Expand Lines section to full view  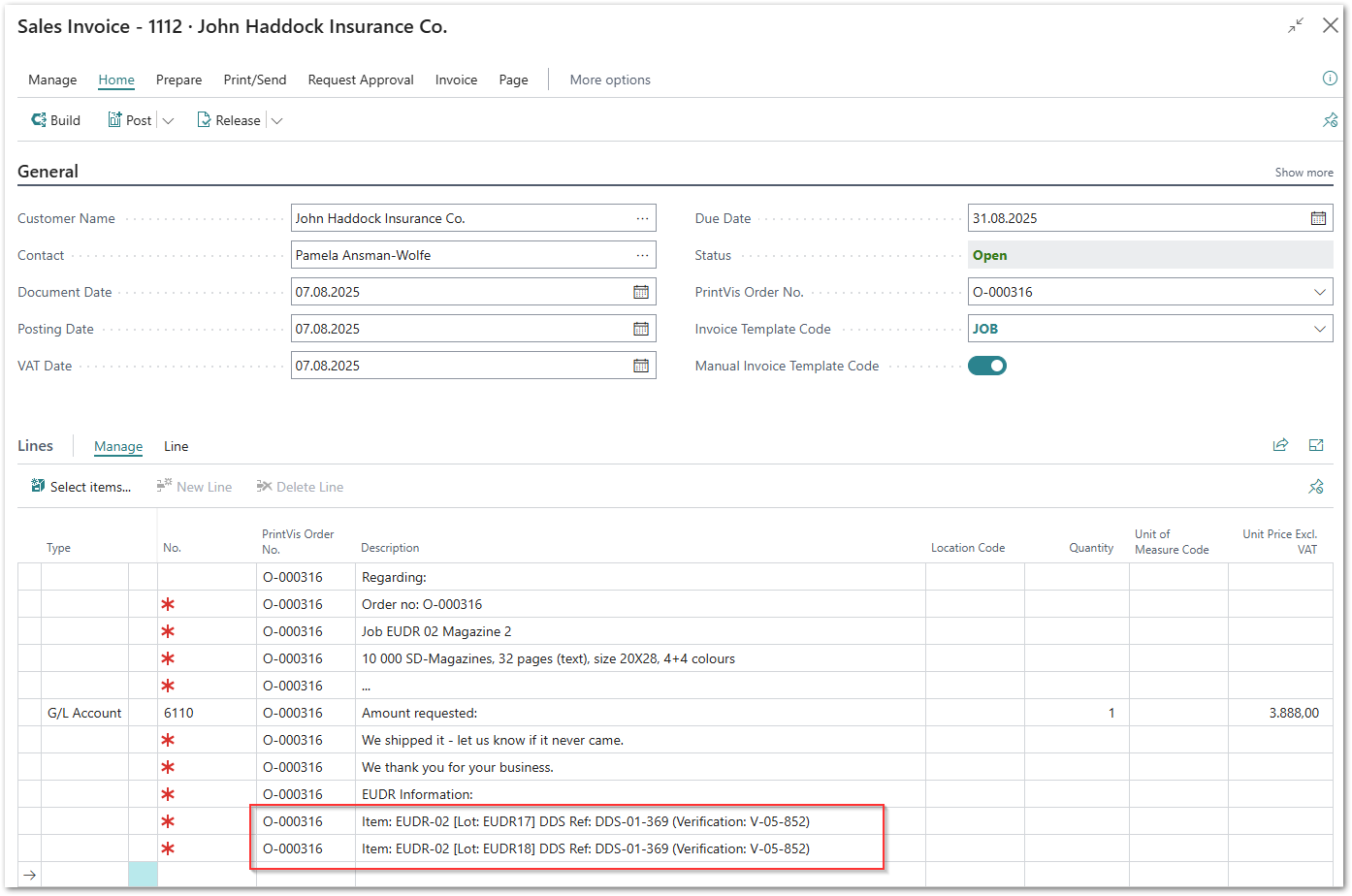(x=1316, y=445)
